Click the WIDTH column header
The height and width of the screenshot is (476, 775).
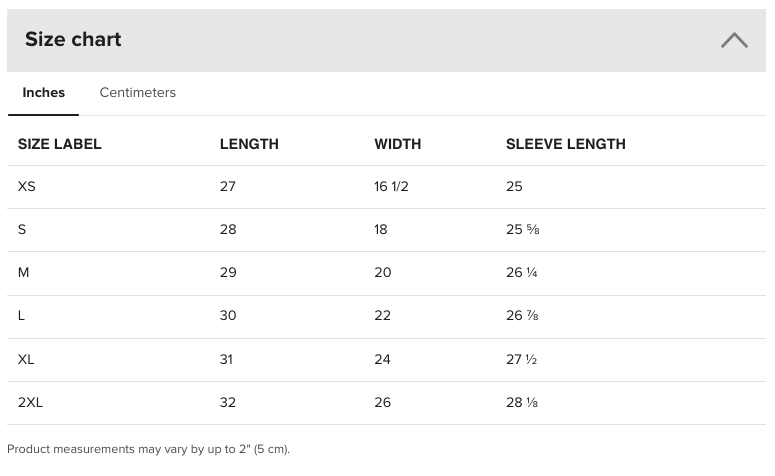click(x=397, y=144)
